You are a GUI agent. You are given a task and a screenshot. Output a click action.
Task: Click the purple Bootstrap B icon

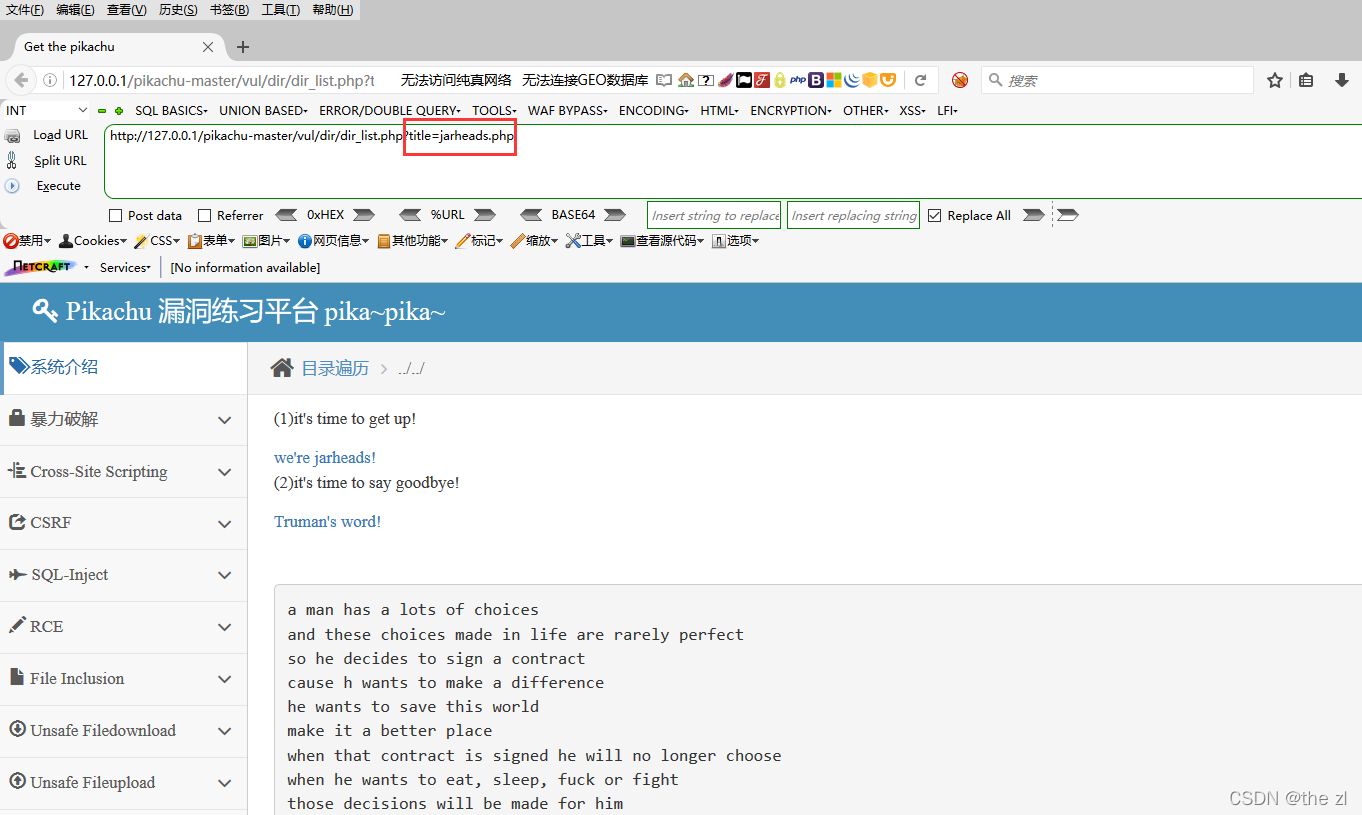click(x=816, y=80)
